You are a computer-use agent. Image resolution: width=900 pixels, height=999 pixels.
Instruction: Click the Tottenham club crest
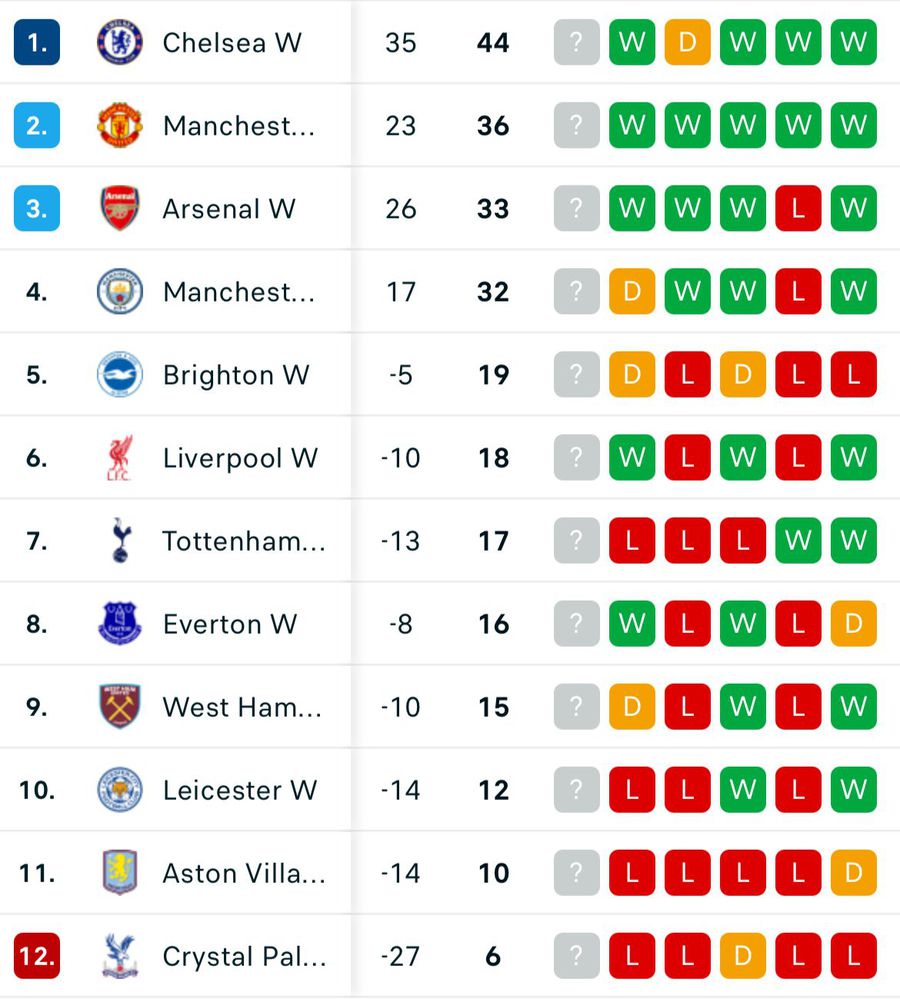coord(120,541)
